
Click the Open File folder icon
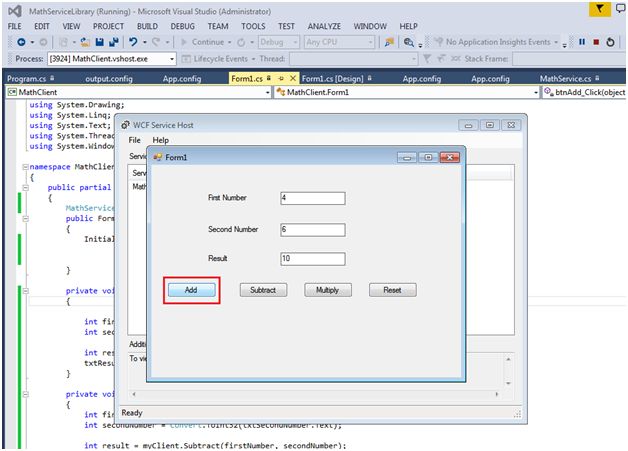point(85,42)
